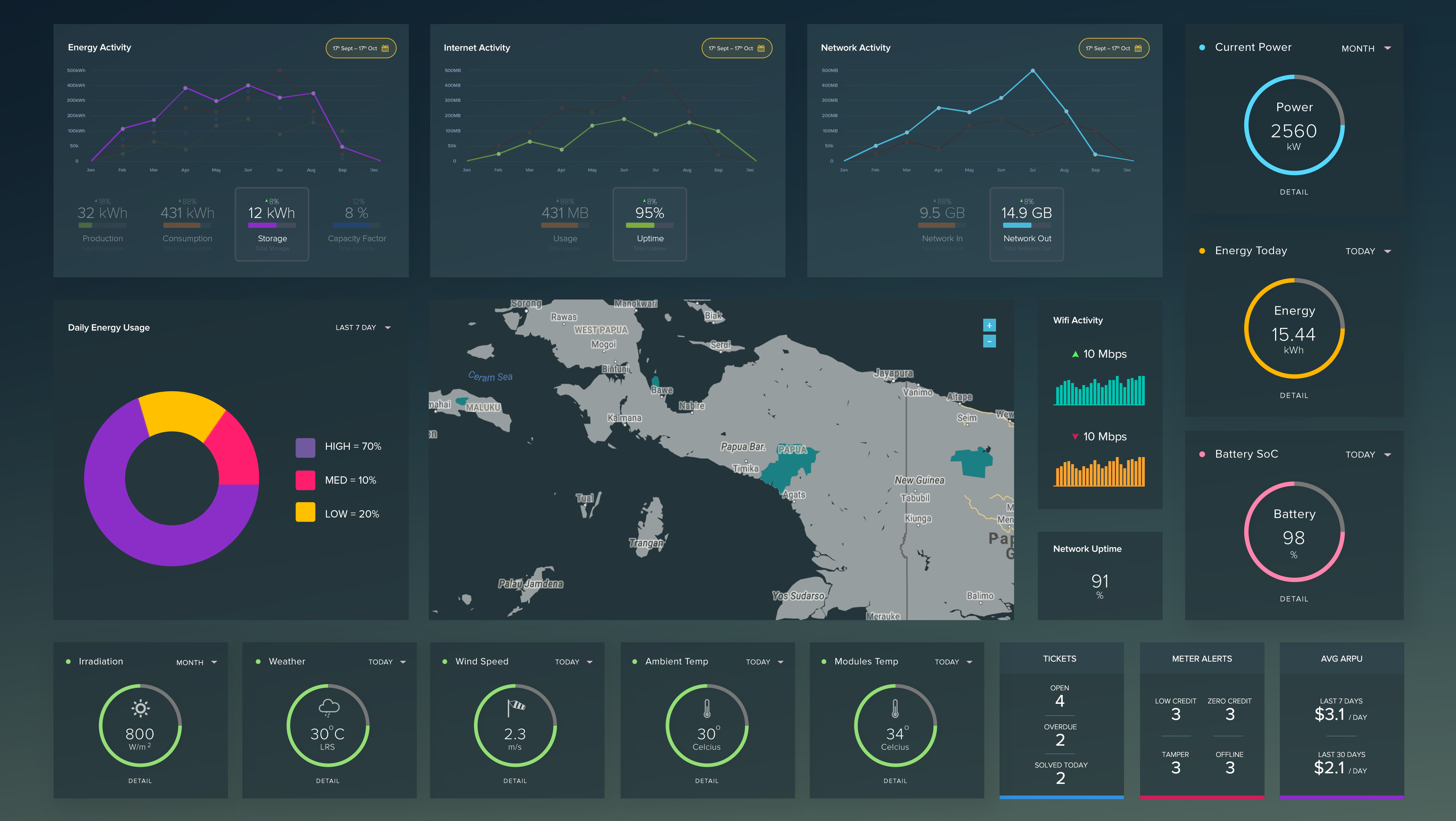The height and width of the screenshot is (821, 1456).
Task: Expand Daily Energy Usage LAST 7 DAY dropdown
Action: (363, 328)
